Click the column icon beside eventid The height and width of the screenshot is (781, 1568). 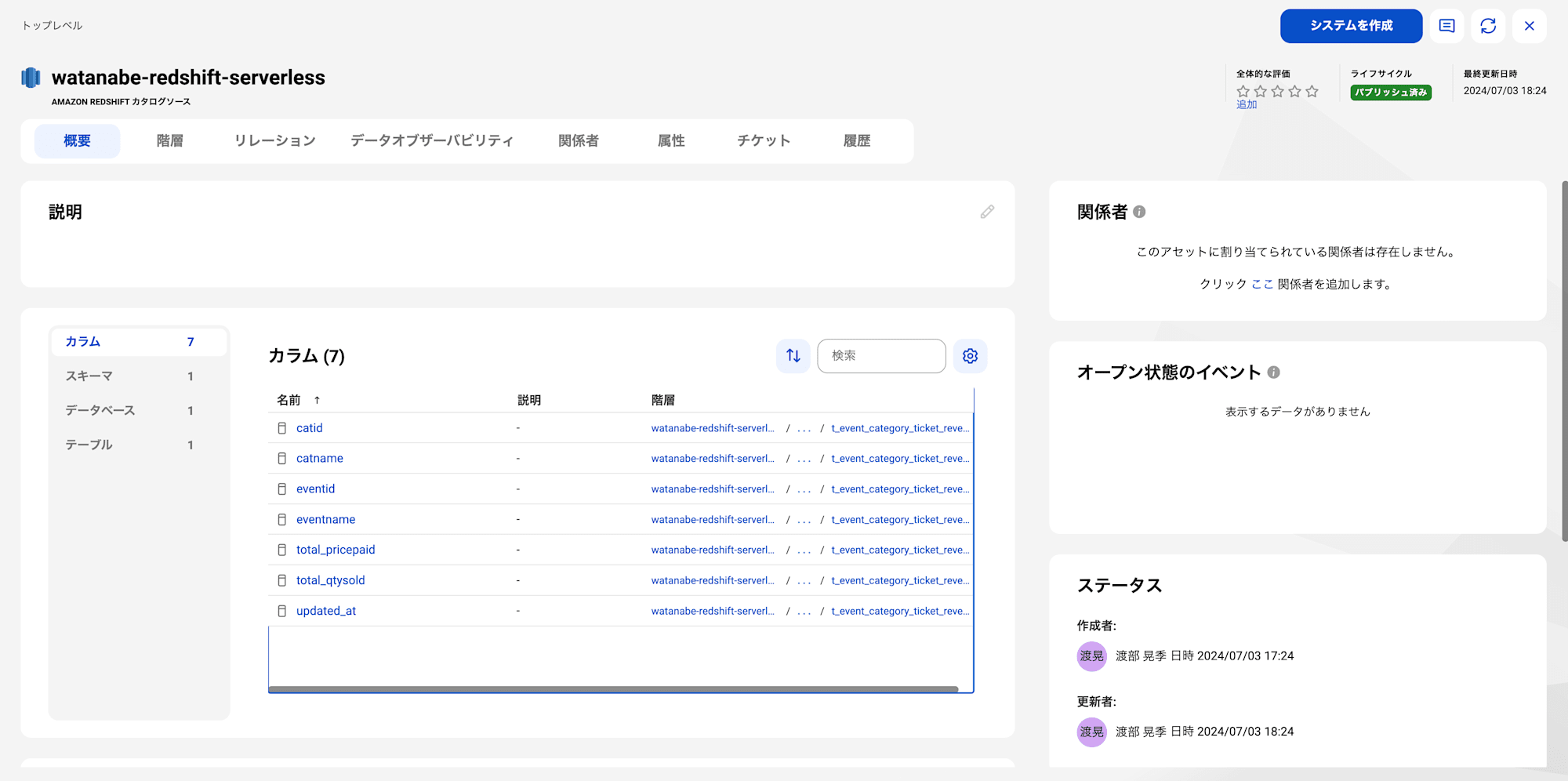tap(282, 489)
